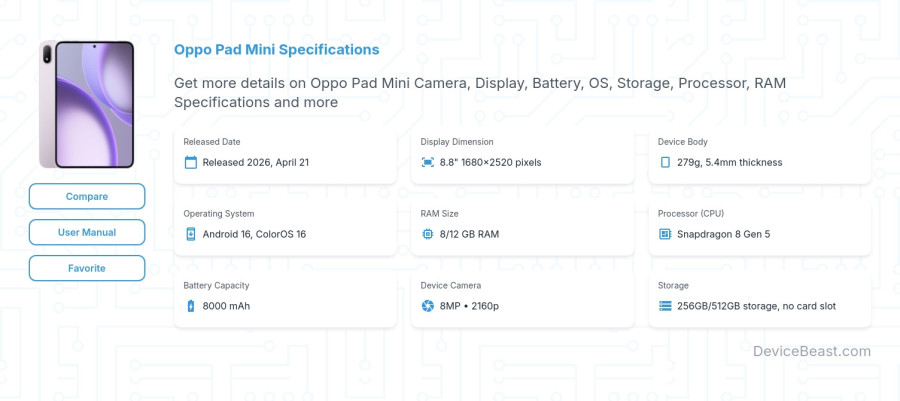Select text "8000 mAh"
900x401 pixels.
click(x=226, y=306)
